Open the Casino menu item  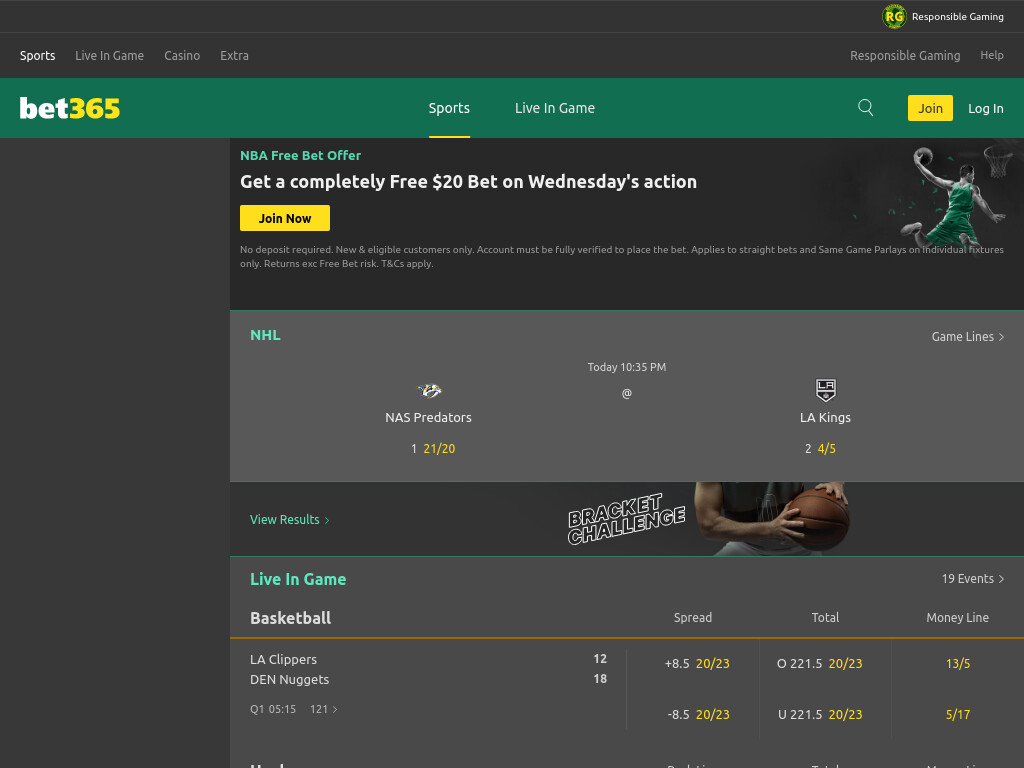[182, 56]
